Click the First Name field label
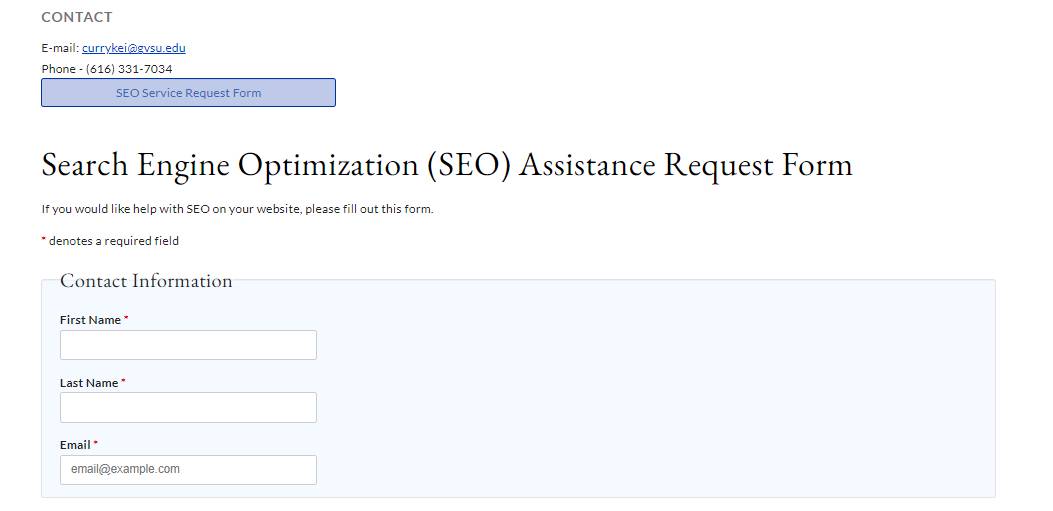The width and height of the screenshot is (1053, 511). 90,320
